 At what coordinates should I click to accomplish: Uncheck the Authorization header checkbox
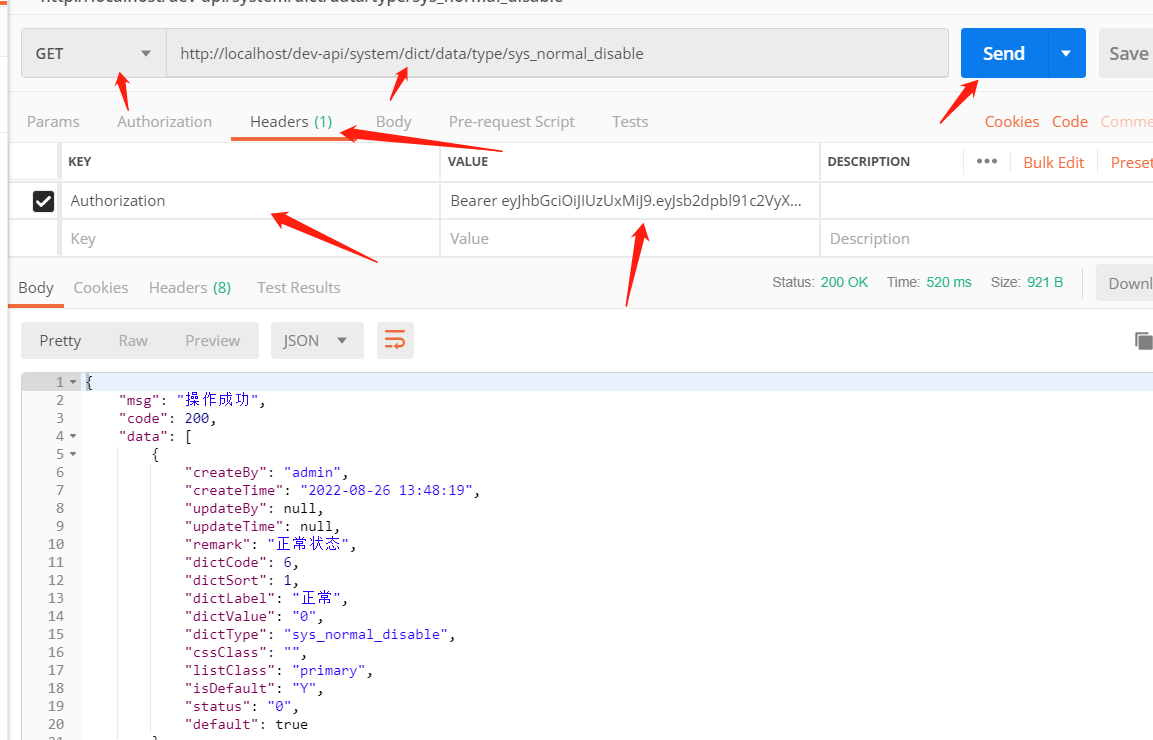click(43, 201)
